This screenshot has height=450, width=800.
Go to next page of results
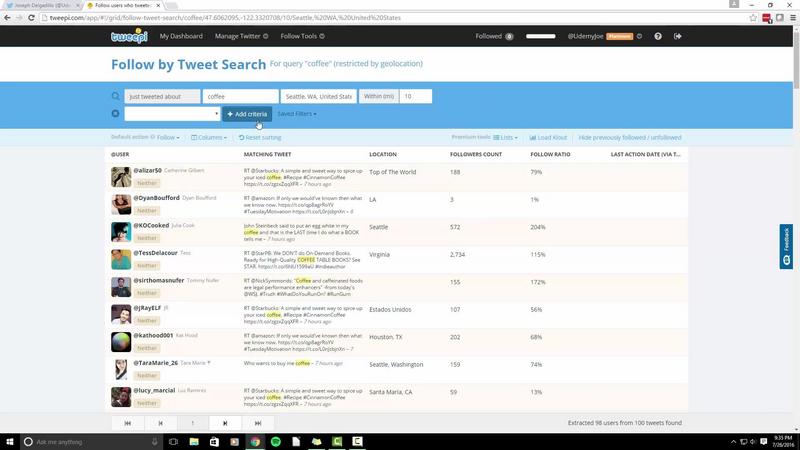225,423
